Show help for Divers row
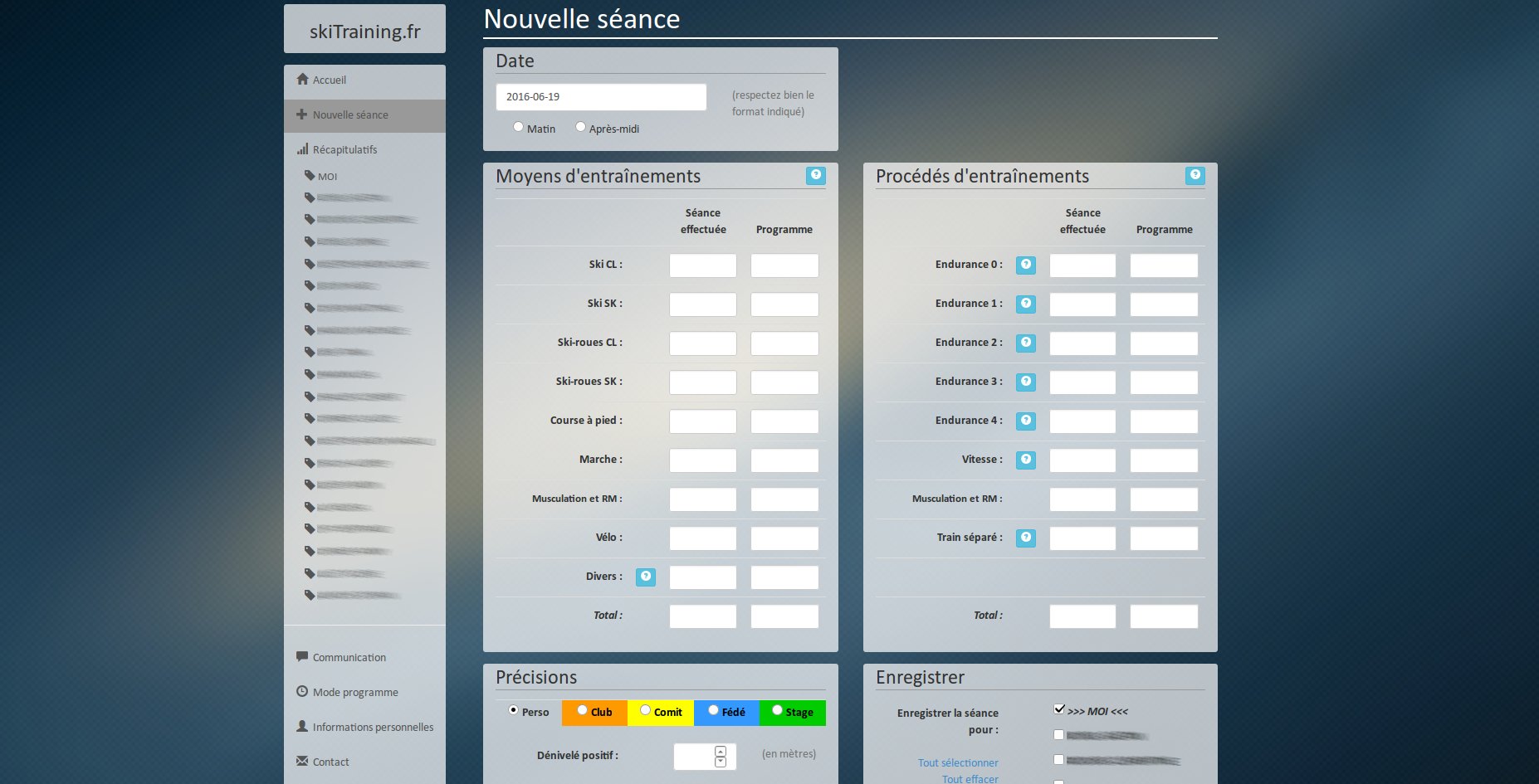The image size is (1539, 784). coord(646,577)
